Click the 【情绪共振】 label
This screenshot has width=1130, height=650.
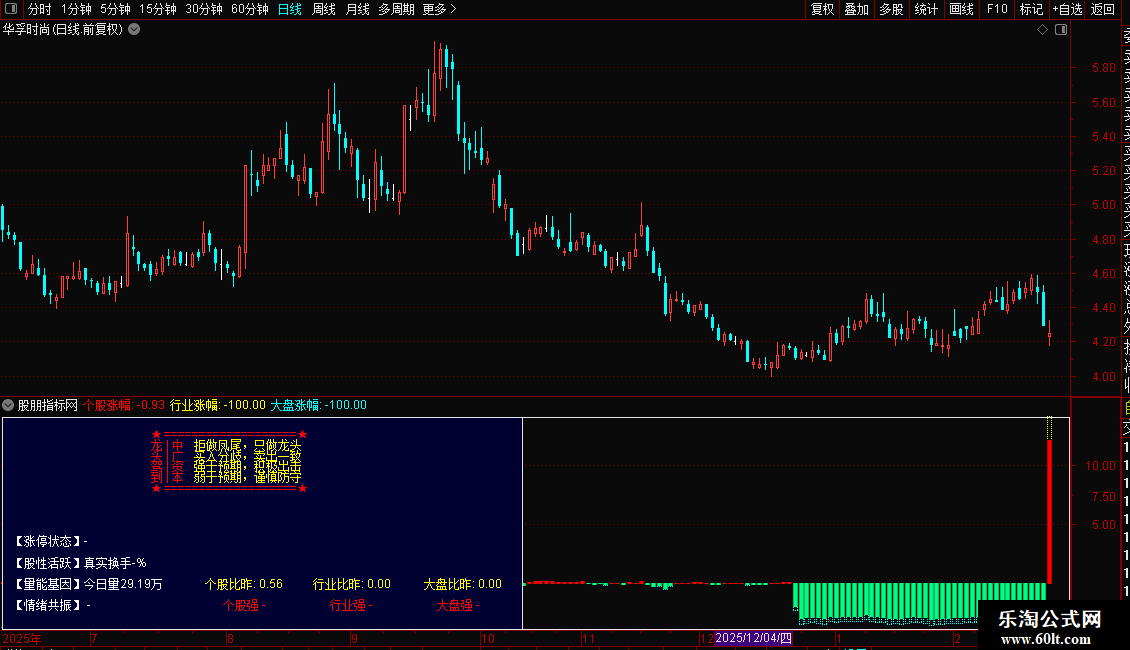coord(47,605)
